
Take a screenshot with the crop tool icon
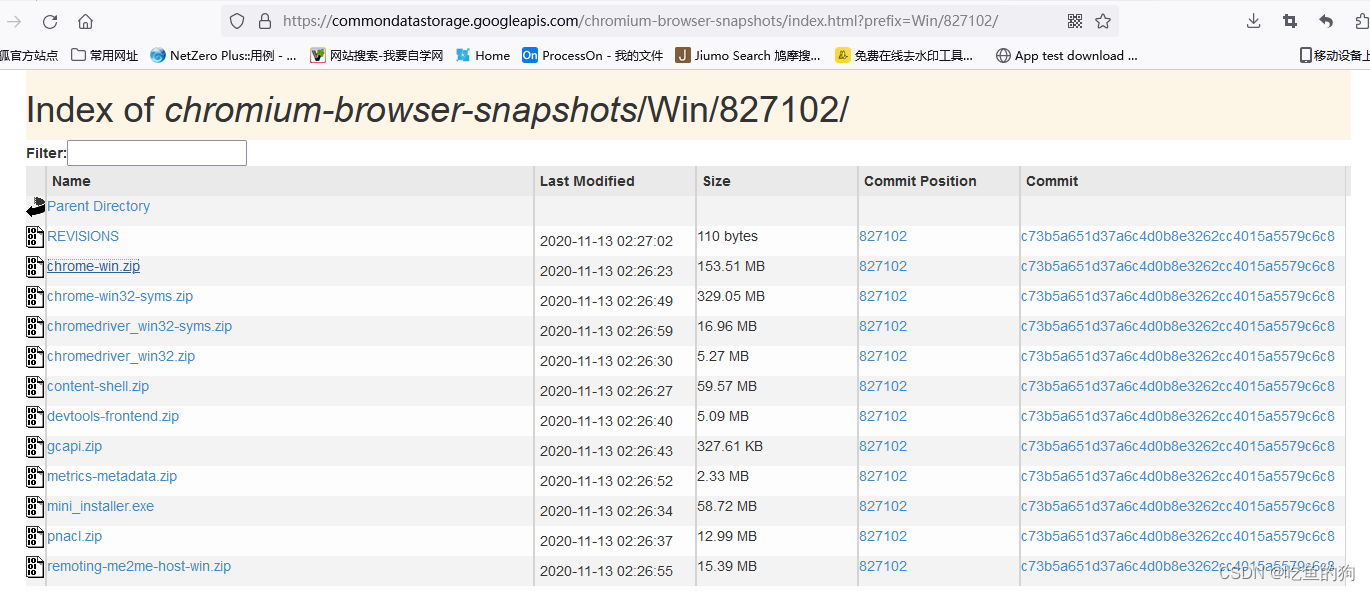1290,20
